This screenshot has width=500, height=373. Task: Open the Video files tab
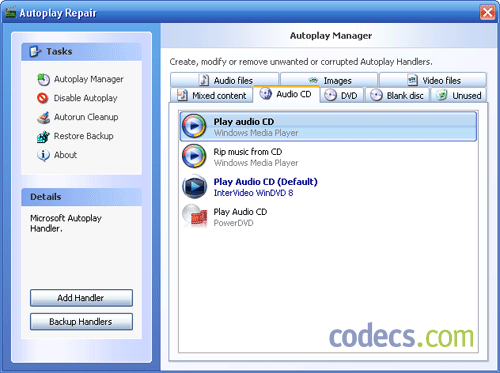click(433, 80)
